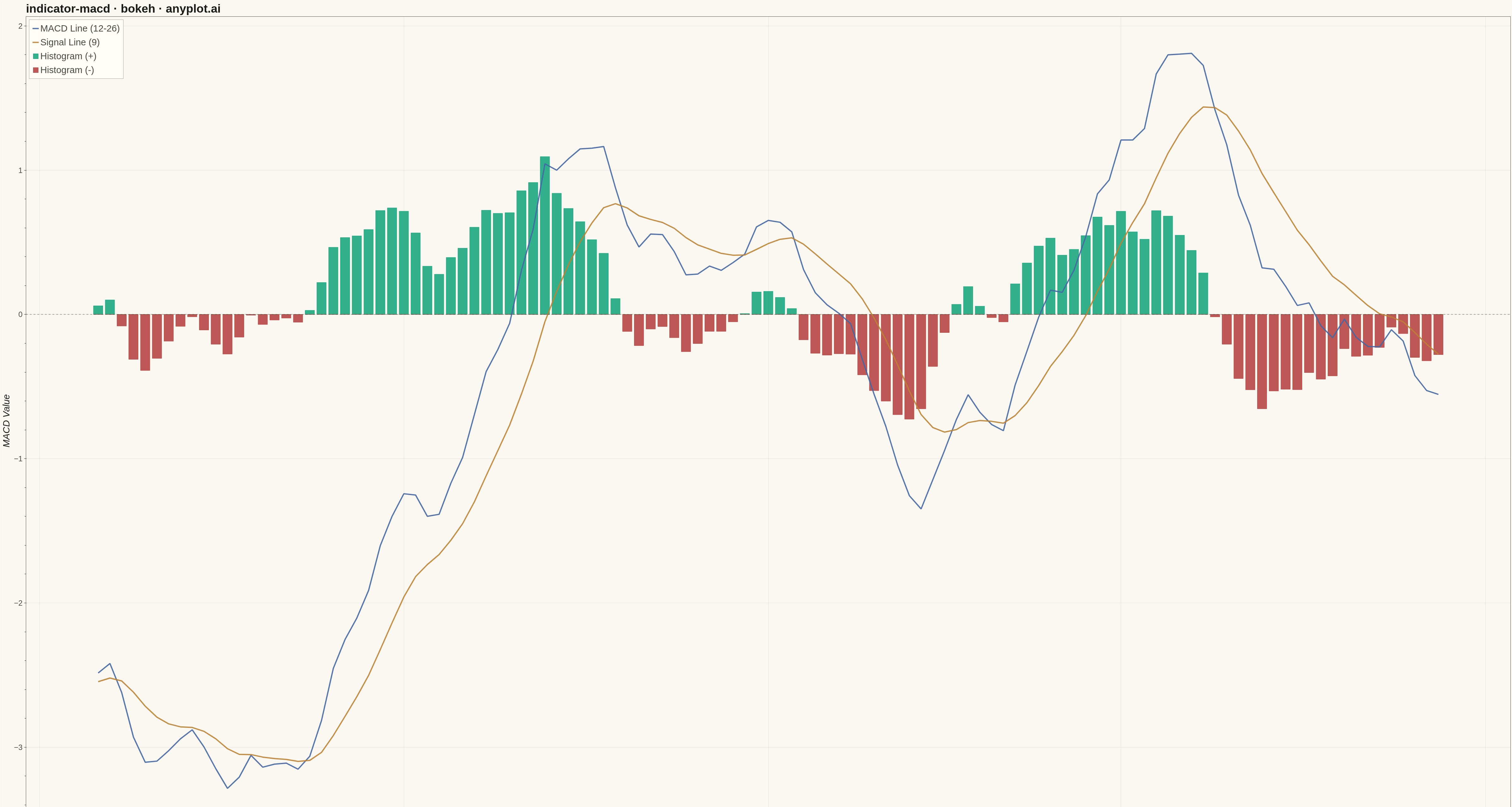
Task: Click the blue MACD line legend glyph
Action: click(36, 28)
